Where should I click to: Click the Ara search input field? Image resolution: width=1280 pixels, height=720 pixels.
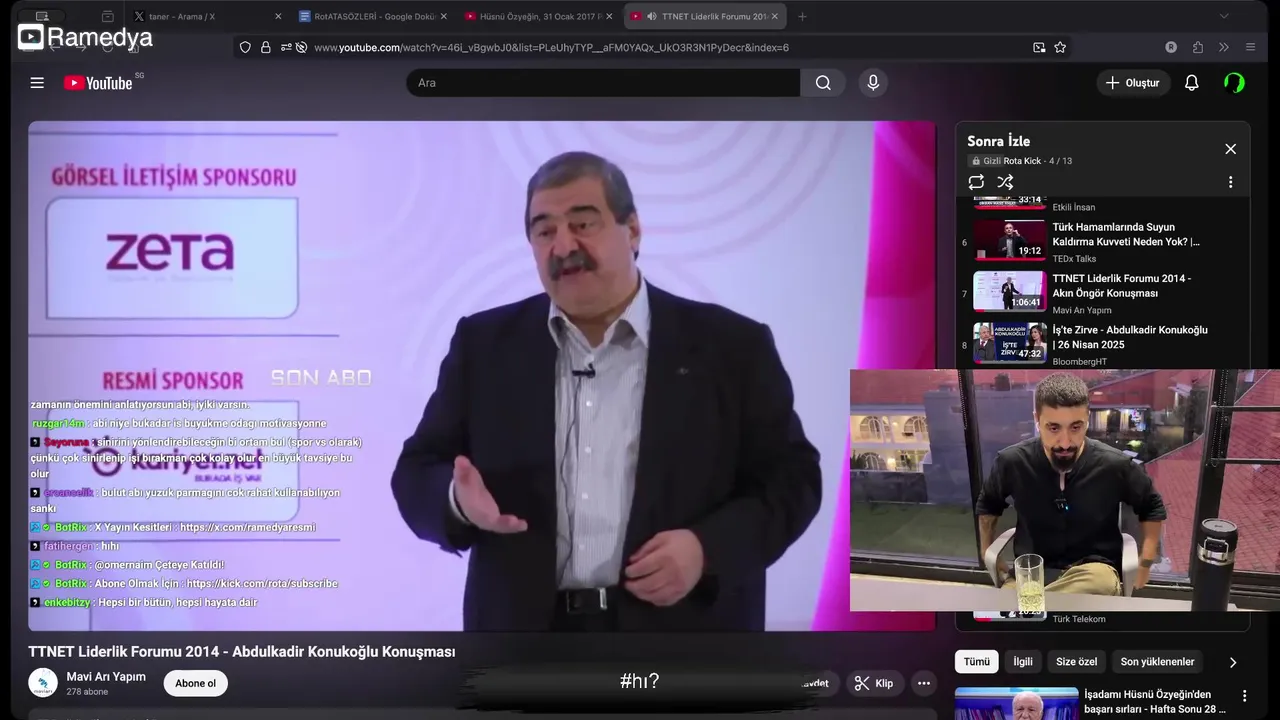point(603,83)
